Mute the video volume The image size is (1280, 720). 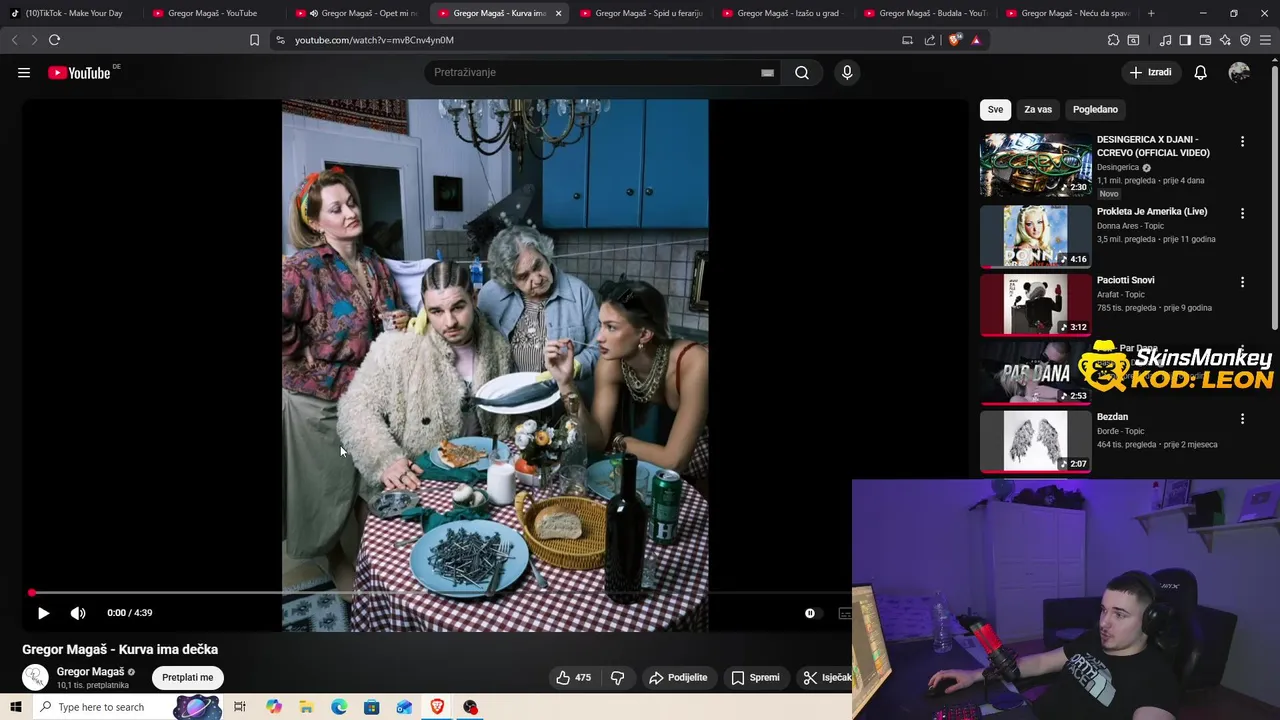coord(78,613)
